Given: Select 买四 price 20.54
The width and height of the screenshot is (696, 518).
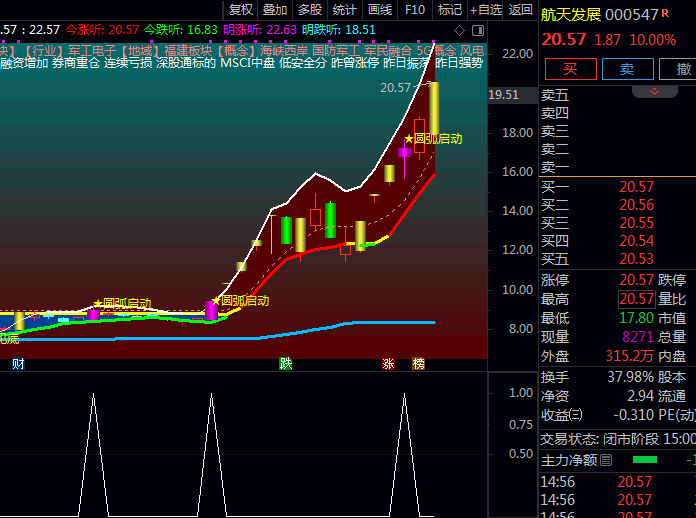Looking at the screenshot, I should coord(637,241).
